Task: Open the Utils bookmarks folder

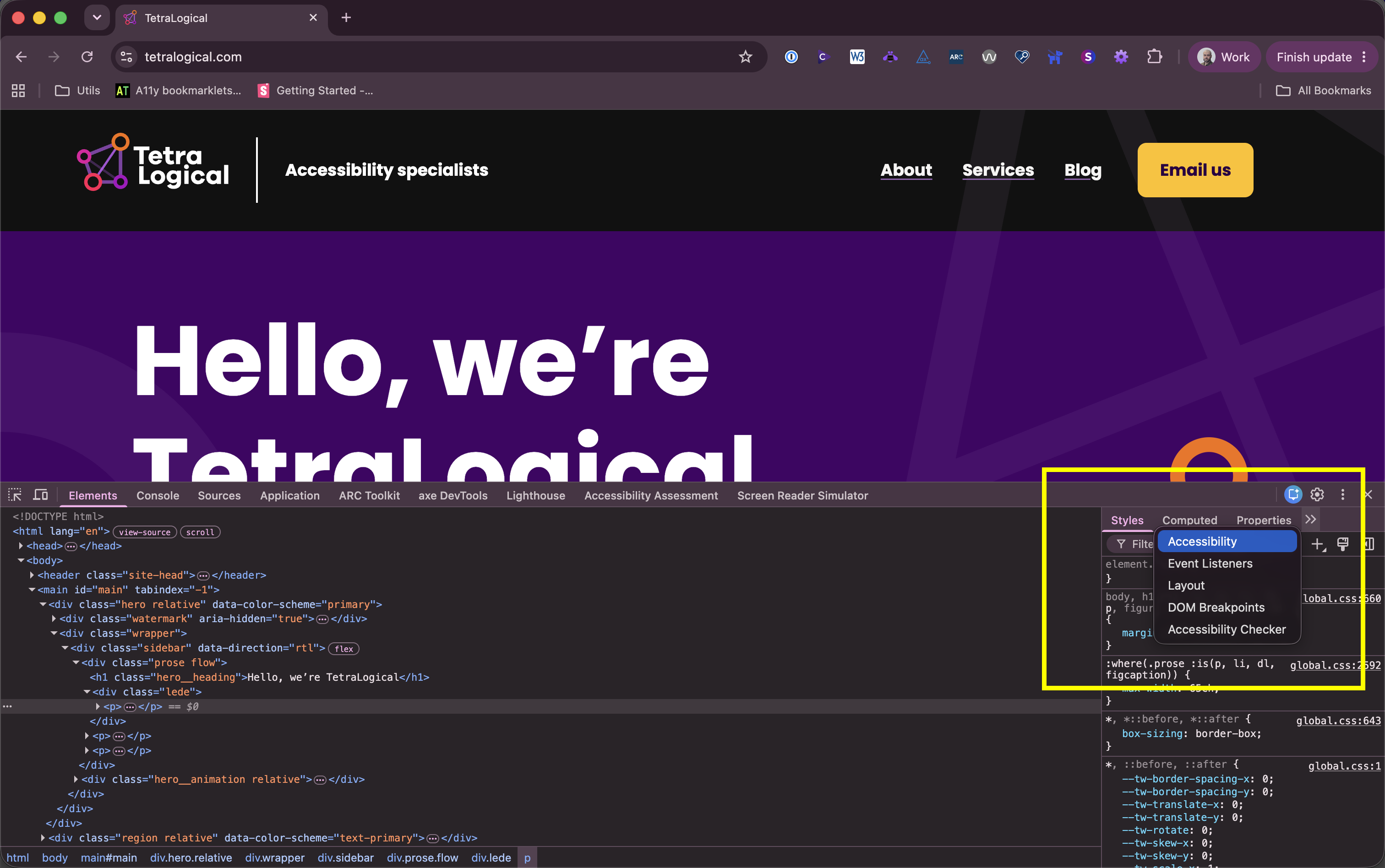Action: click(77, 91)
